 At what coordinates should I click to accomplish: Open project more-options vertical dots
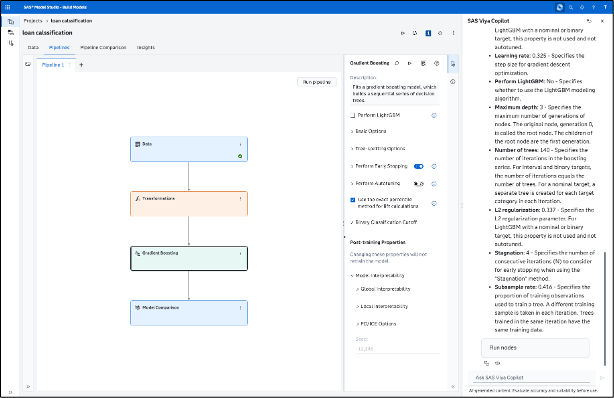click(453, 33)
